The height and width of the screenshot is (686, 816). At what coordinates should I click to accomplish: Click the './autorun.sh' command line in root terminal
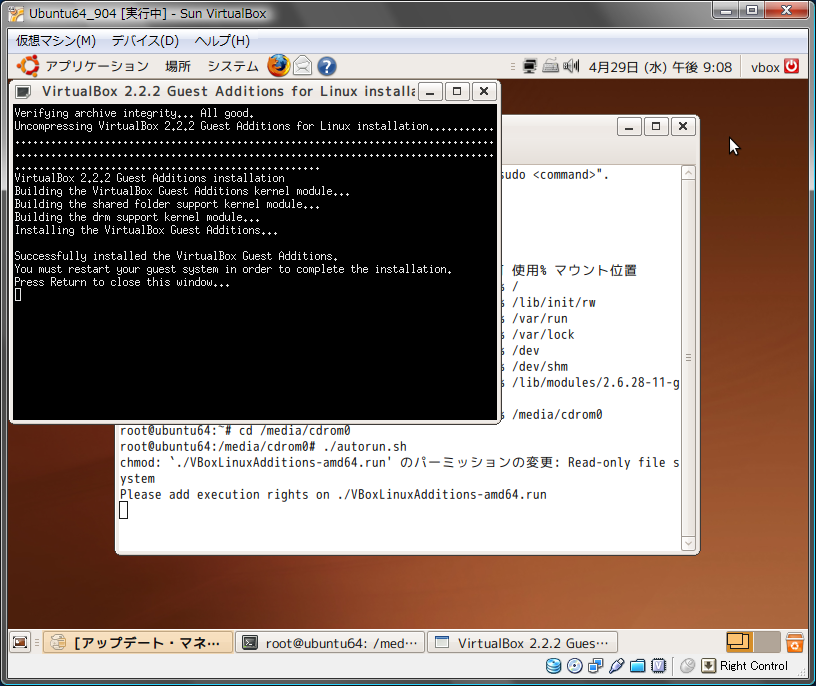(263, 447)
